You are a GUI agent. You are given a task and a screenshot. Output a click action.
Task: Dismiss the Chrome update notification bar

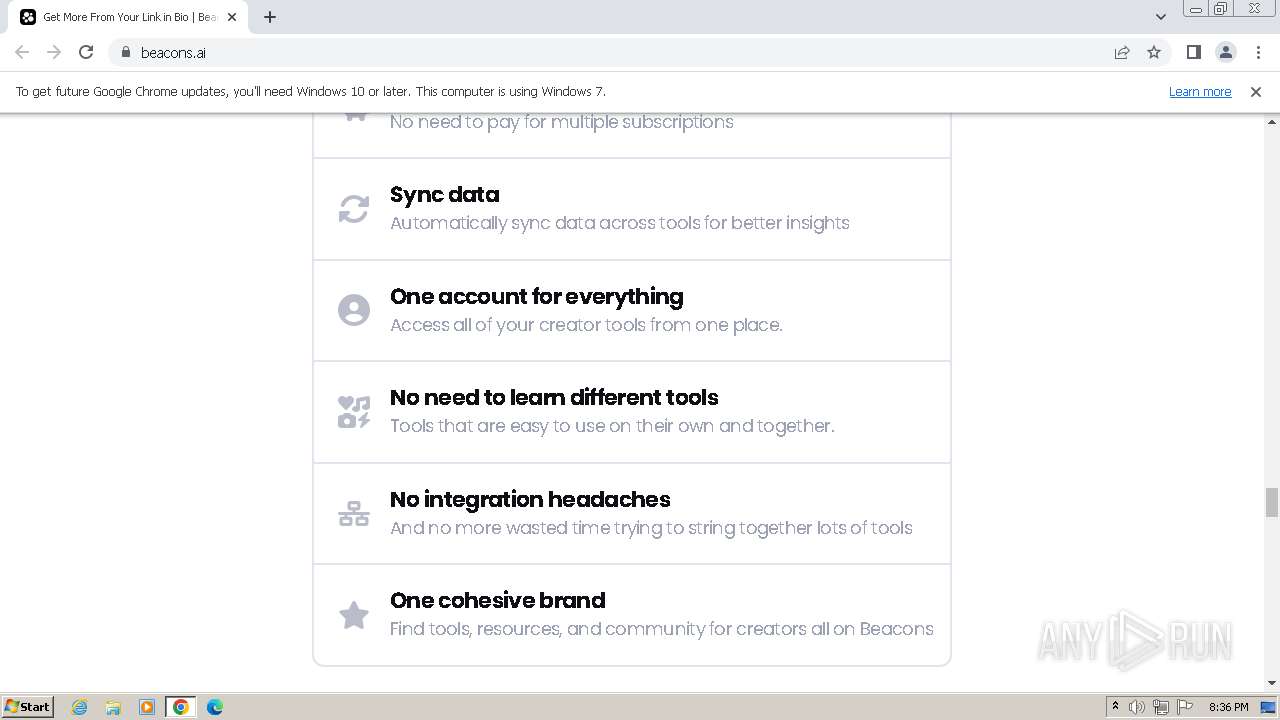pyautogui.click(x=1256, y=91)
